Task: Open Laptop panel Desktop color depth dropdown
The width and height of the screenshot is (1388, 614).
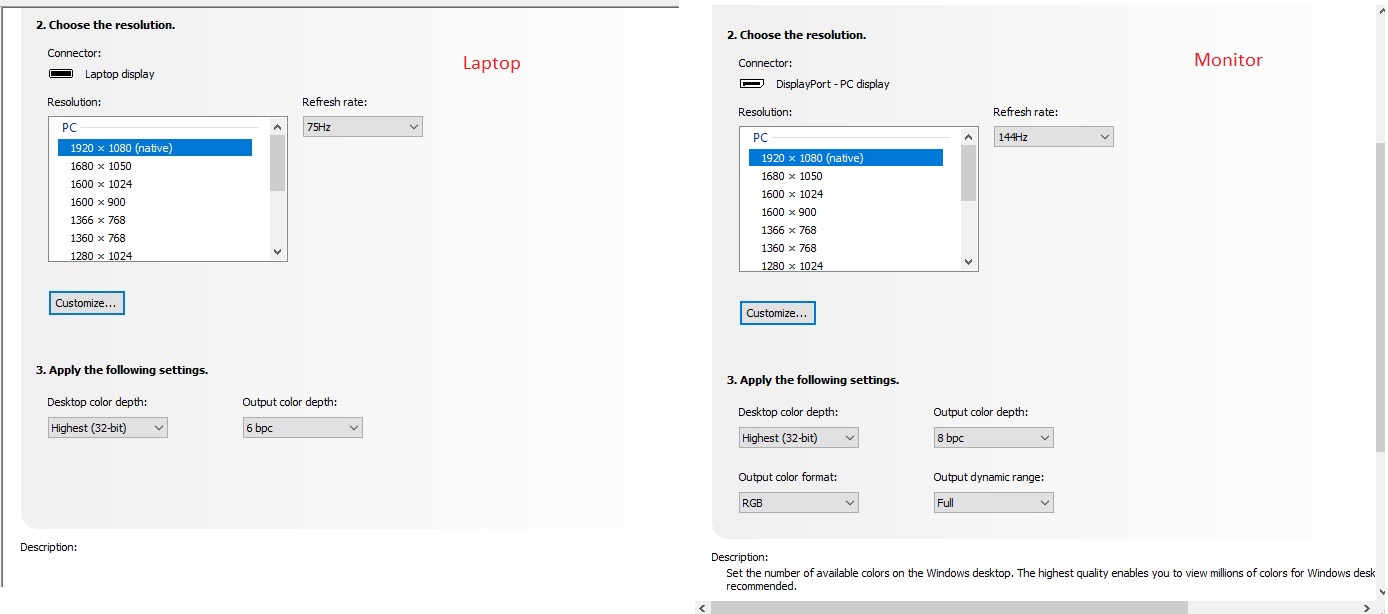Action: point(108,428)
